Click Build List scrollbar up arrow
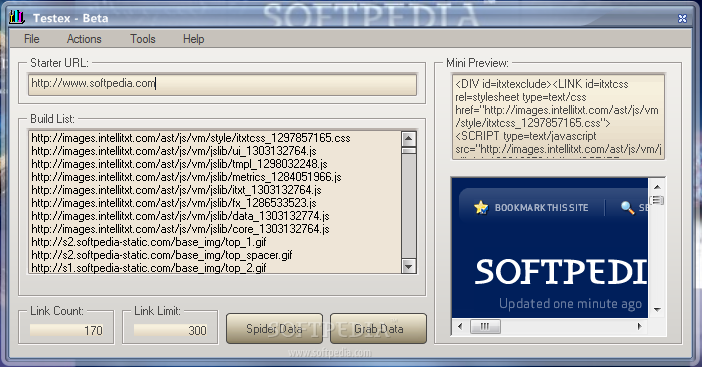Screen dimensions: 702x367 tap(408, 139)
